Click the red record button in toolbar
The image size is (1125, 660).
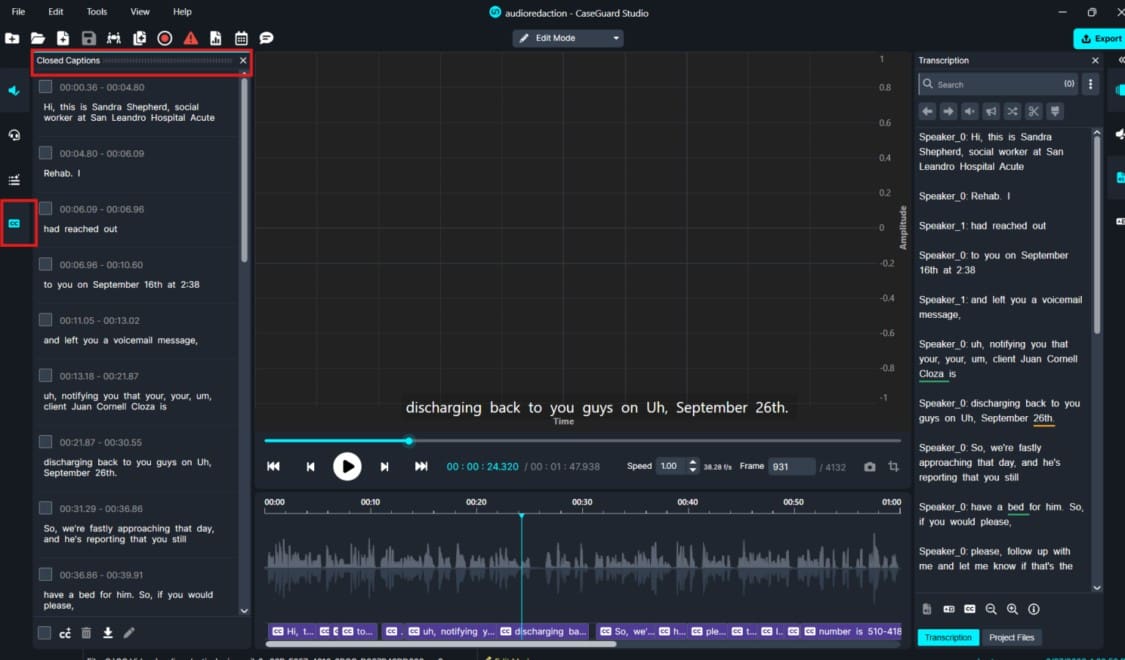(x=165, y=38)
